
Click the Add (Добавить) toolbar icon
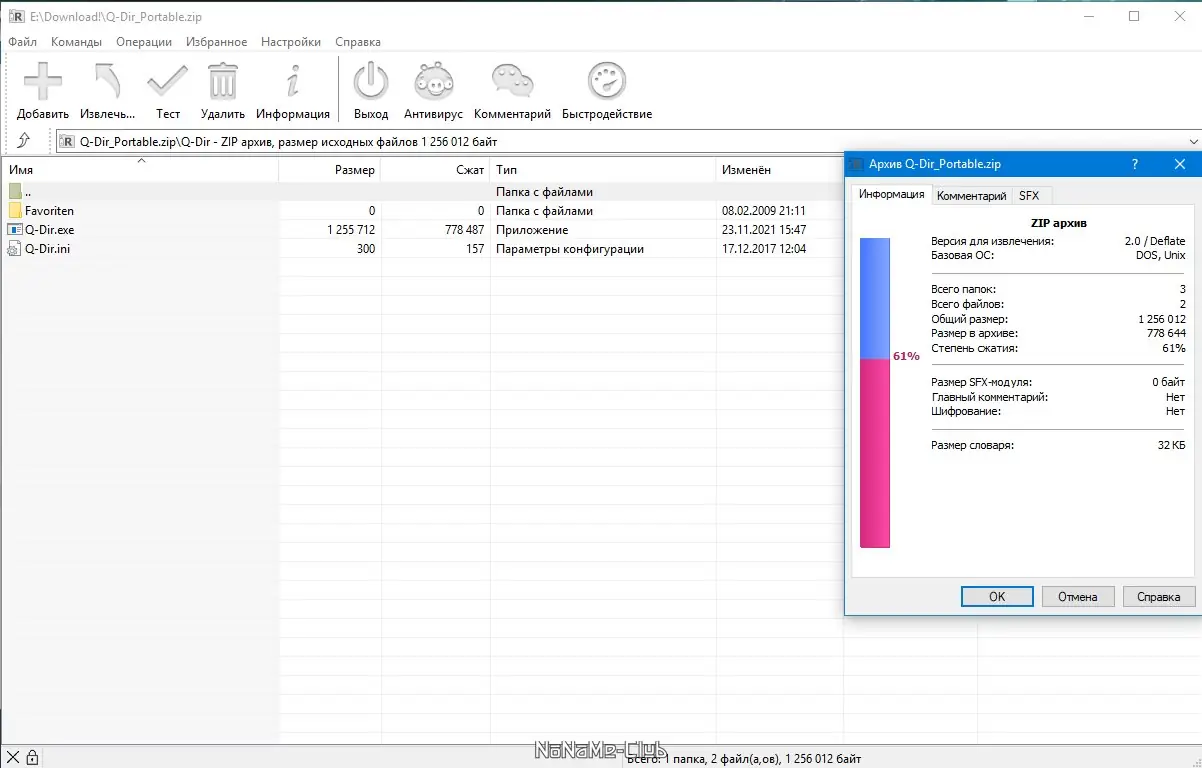pos(43,81)
